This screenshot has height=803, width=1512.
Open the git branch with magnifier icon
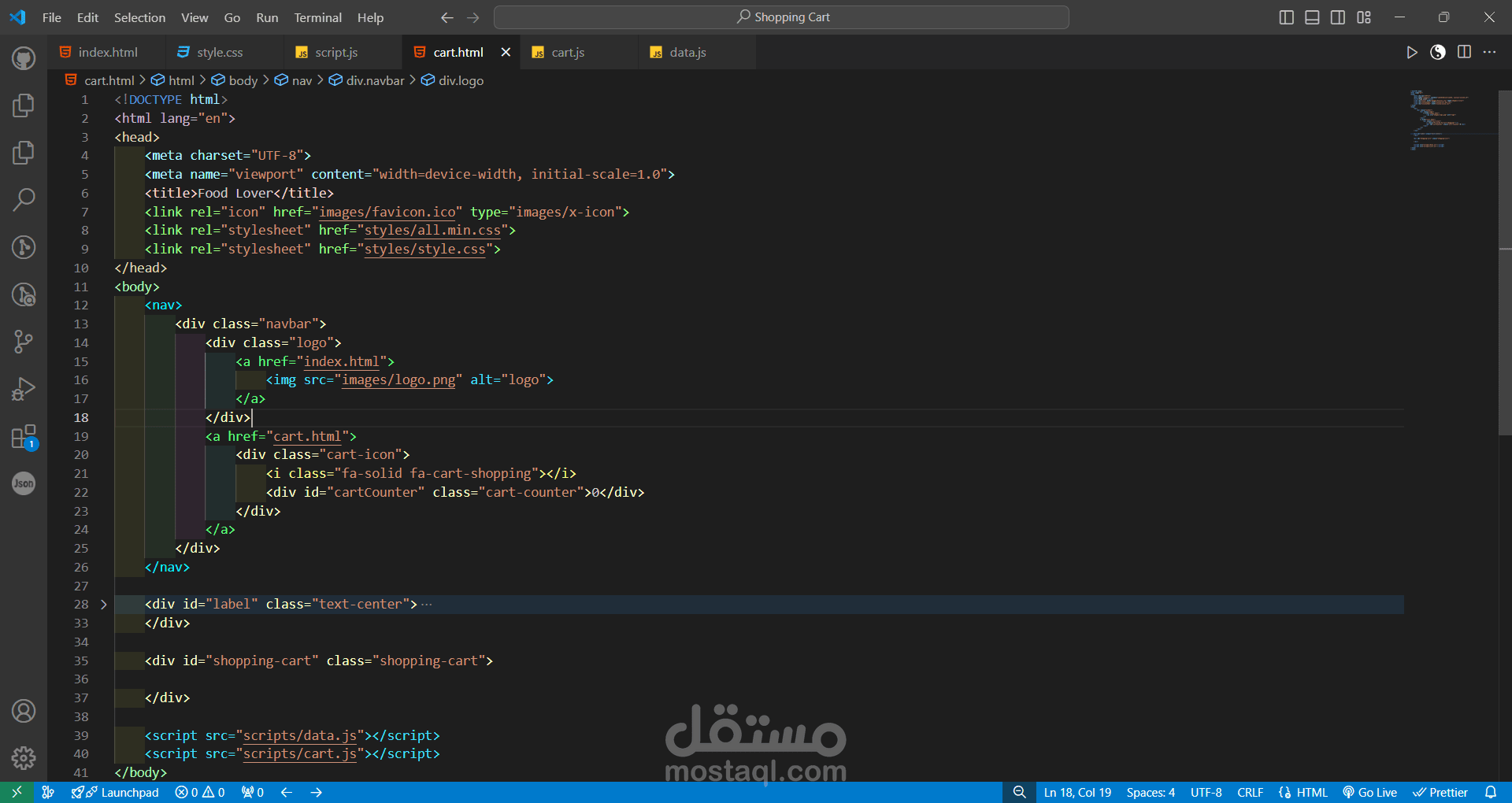pyautogui.click(x=24, y=294)
